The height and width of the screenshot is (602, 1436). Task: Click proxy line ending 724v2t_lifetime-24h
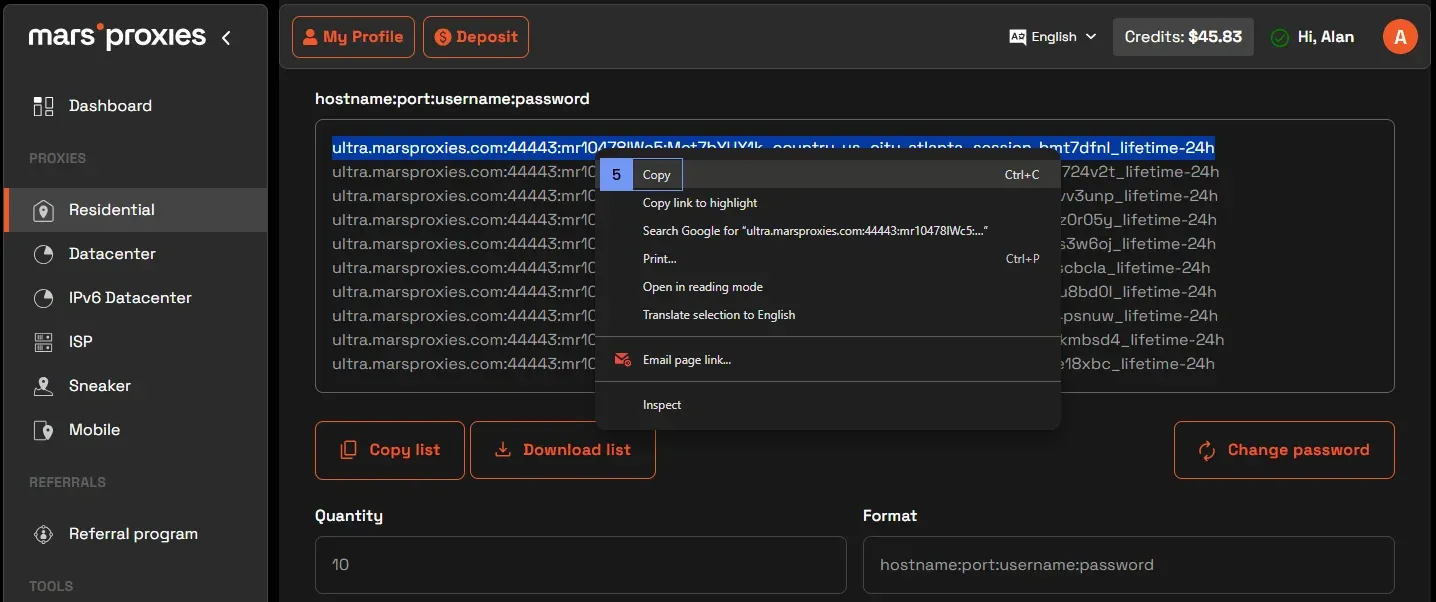[1139, 172]
